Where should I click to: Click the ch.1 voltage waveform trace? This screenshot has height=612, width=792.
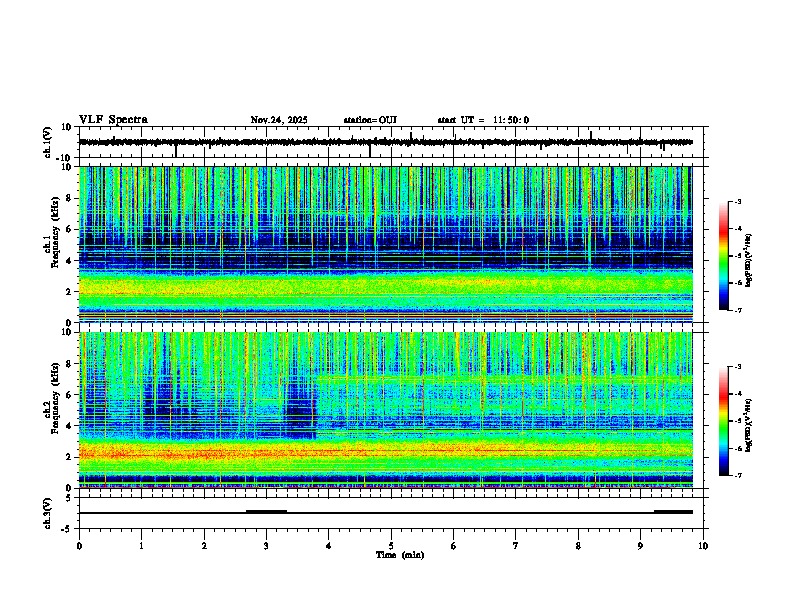tap(386, 142)
